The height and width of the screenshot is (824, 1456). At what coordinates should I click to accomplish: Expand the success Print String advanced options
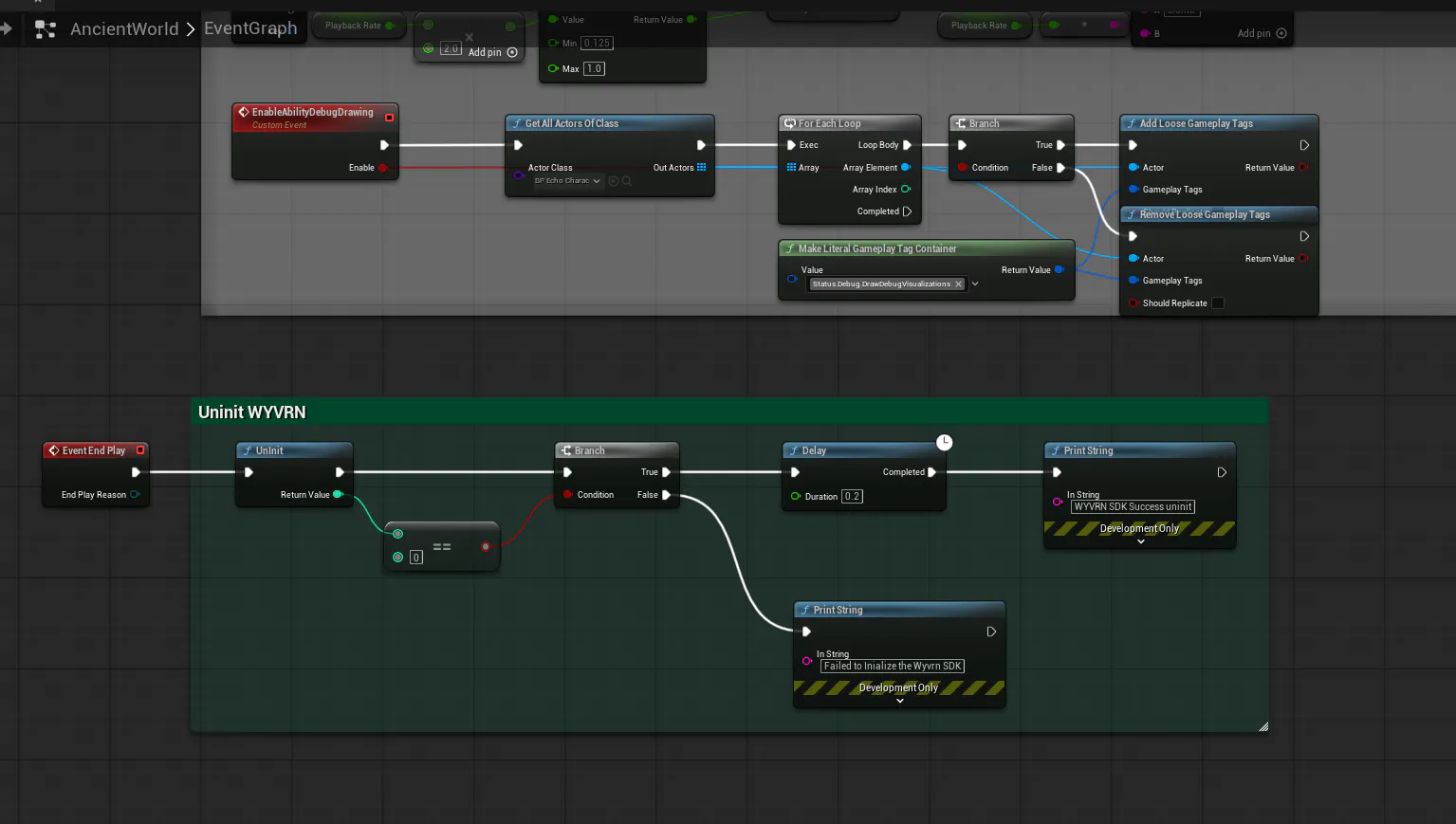pyautogui.click(x=1140, y=541)
